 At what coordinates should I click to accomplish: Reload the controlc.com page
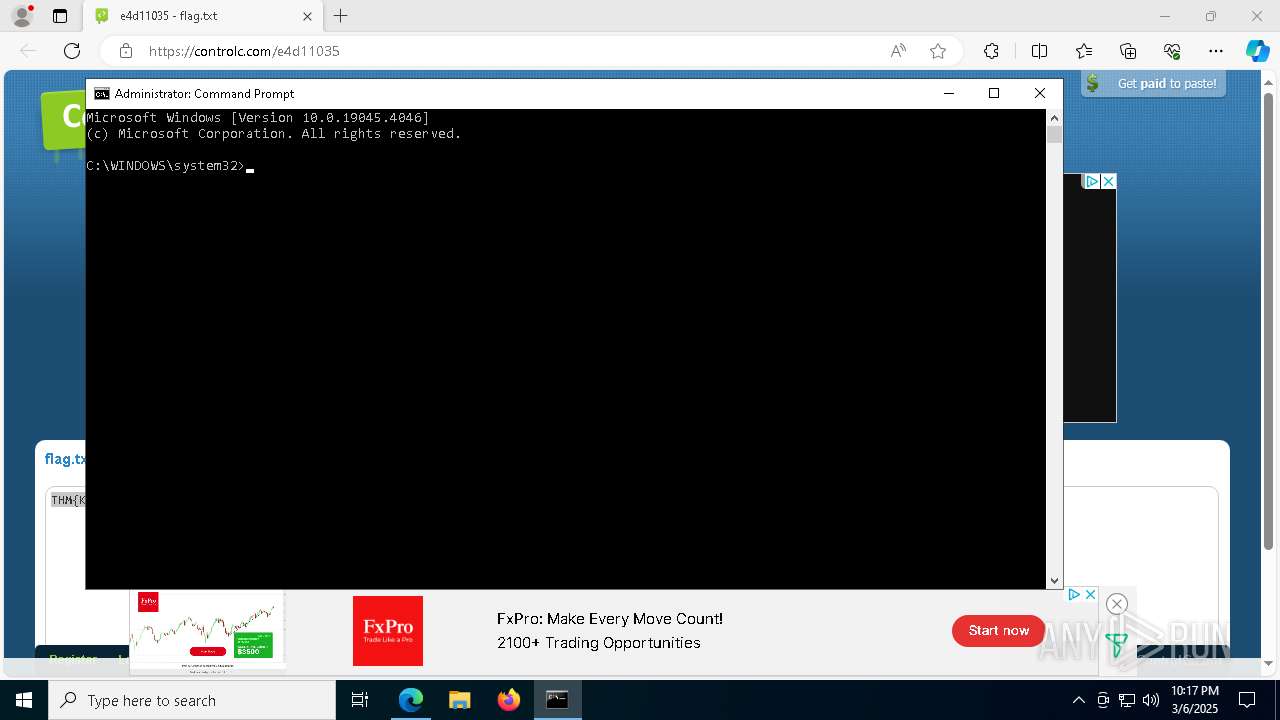[72, 51]
